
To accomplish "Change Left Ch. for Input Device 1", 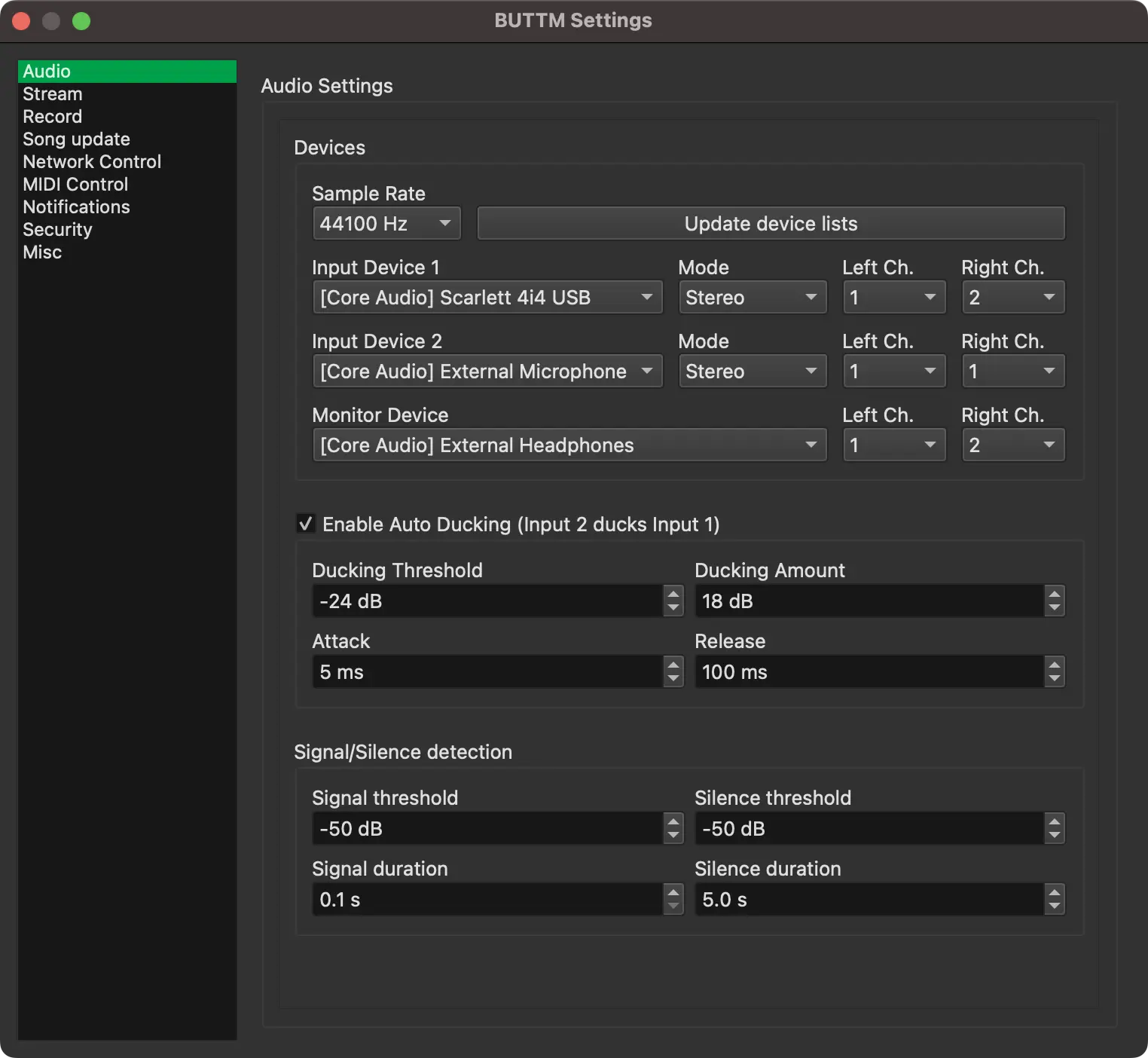I will click(893, 297).
